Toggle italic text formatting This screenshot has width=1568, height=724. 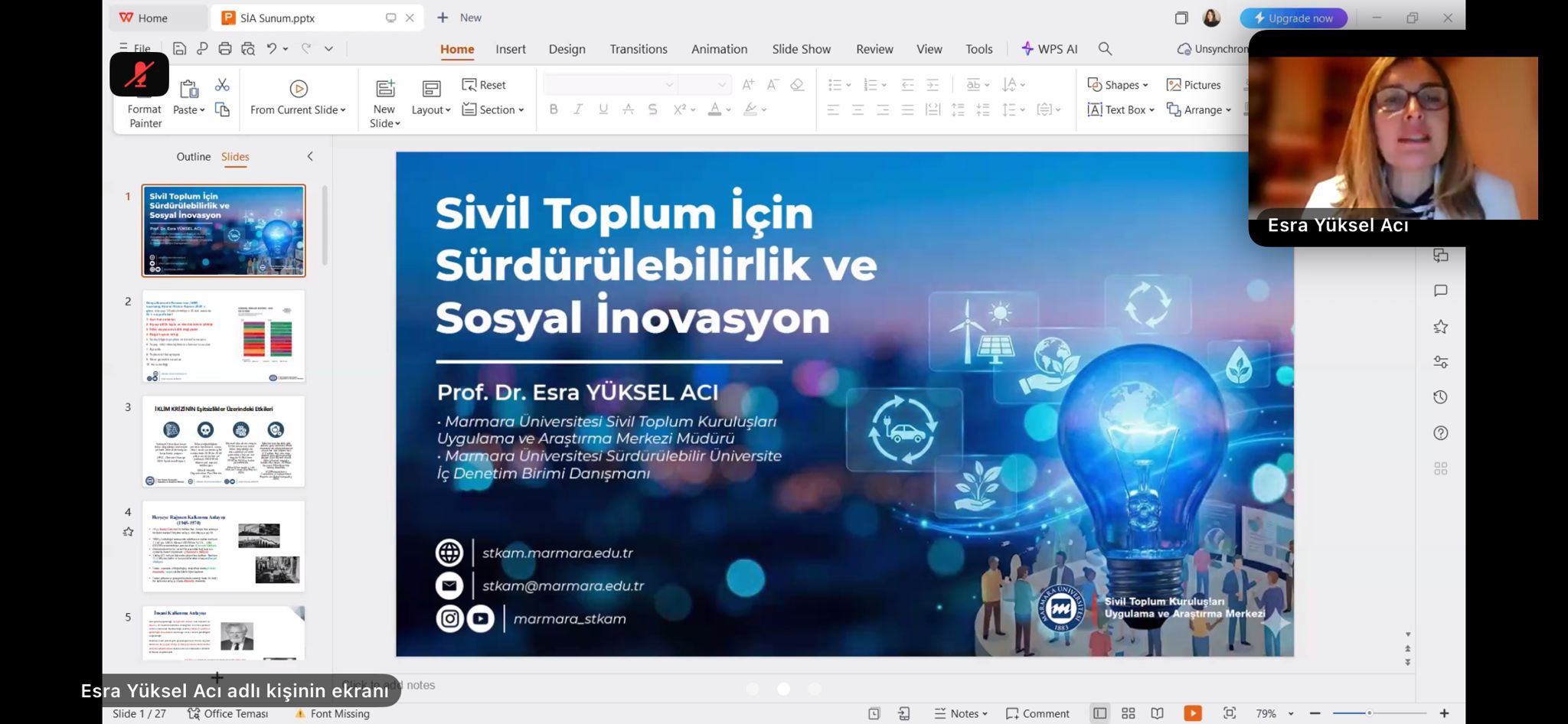point(578,109)
